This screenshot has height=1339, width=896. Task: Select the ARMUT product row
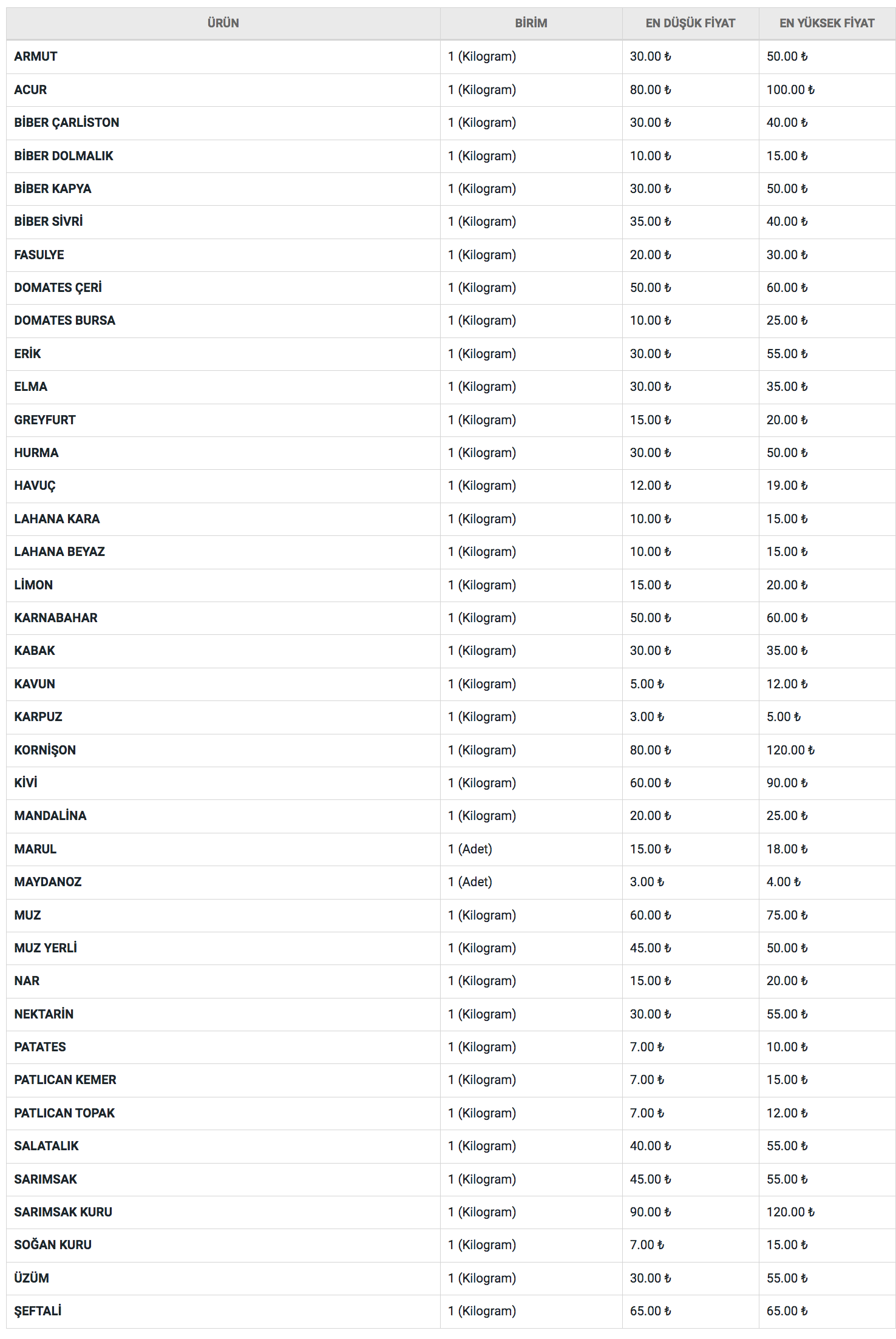click(36, 56)
